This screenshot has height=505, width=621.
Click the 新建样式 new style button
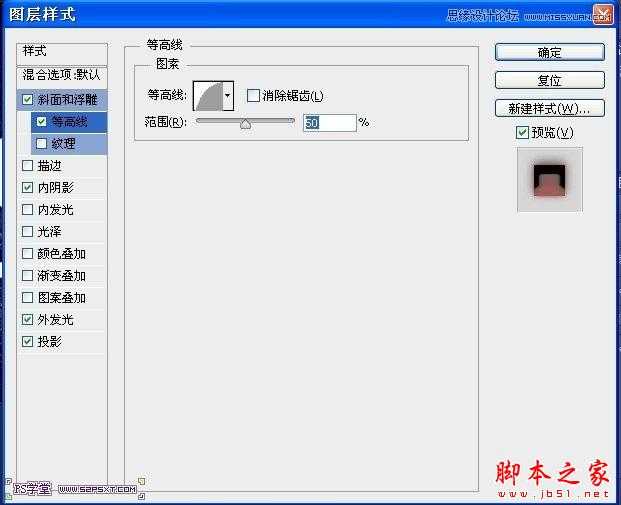point(550,108)
